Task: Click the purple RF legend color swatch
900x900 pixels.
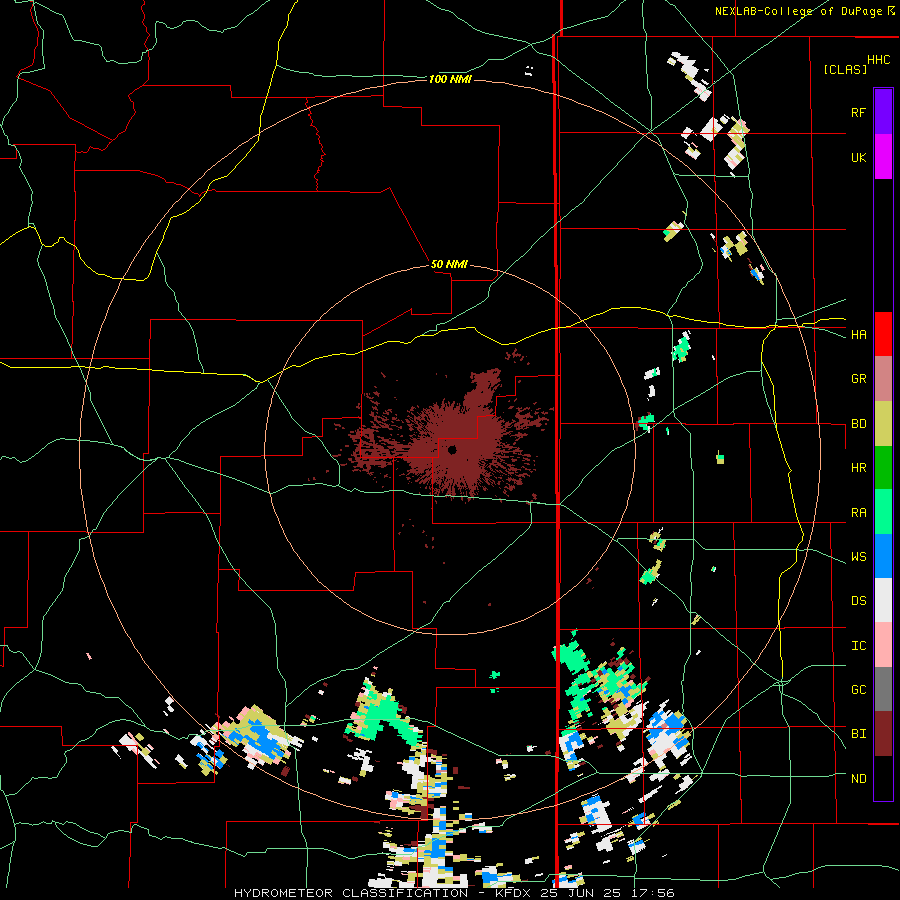Action: pyautogui.click(x=883, y=112)
